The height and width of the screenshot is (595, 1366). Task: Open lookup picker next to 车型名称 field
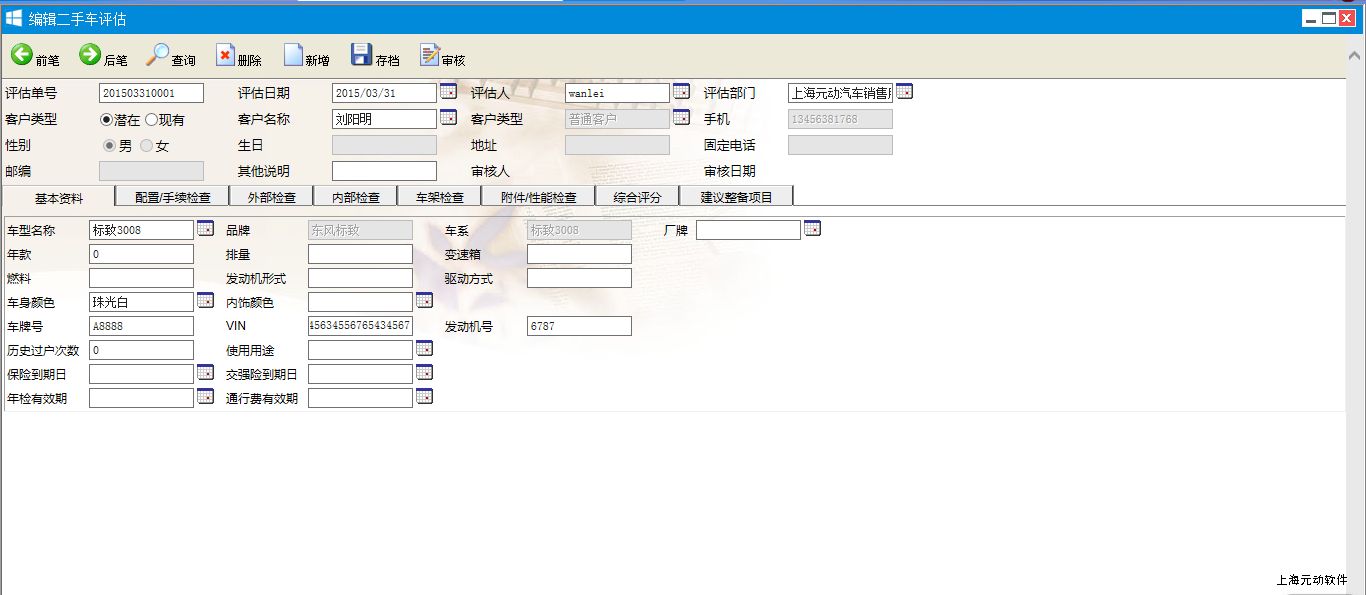pyautogui.click(x=205, y=229)
